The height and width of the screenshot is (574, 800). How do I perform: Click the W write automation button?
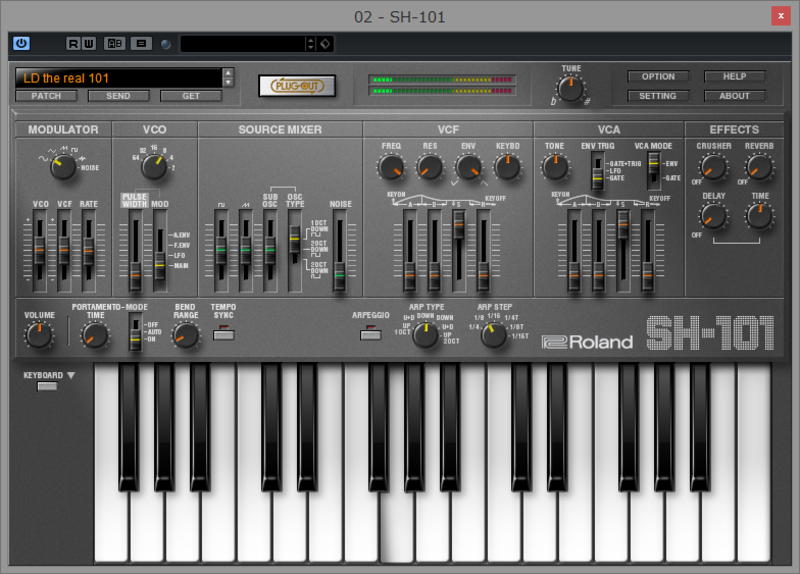pos(88,44)
